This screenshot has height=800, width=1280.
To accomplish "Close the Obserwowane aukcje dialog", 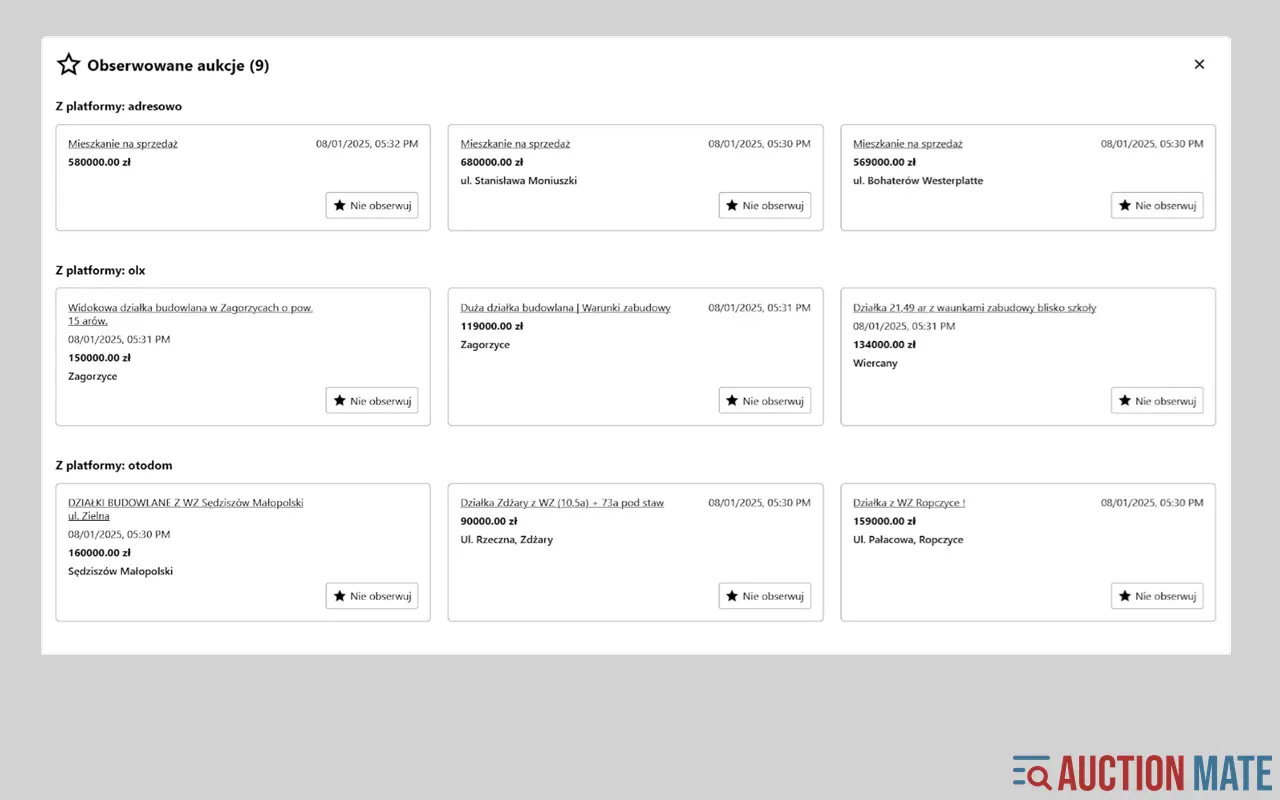I will point(1199,64).
